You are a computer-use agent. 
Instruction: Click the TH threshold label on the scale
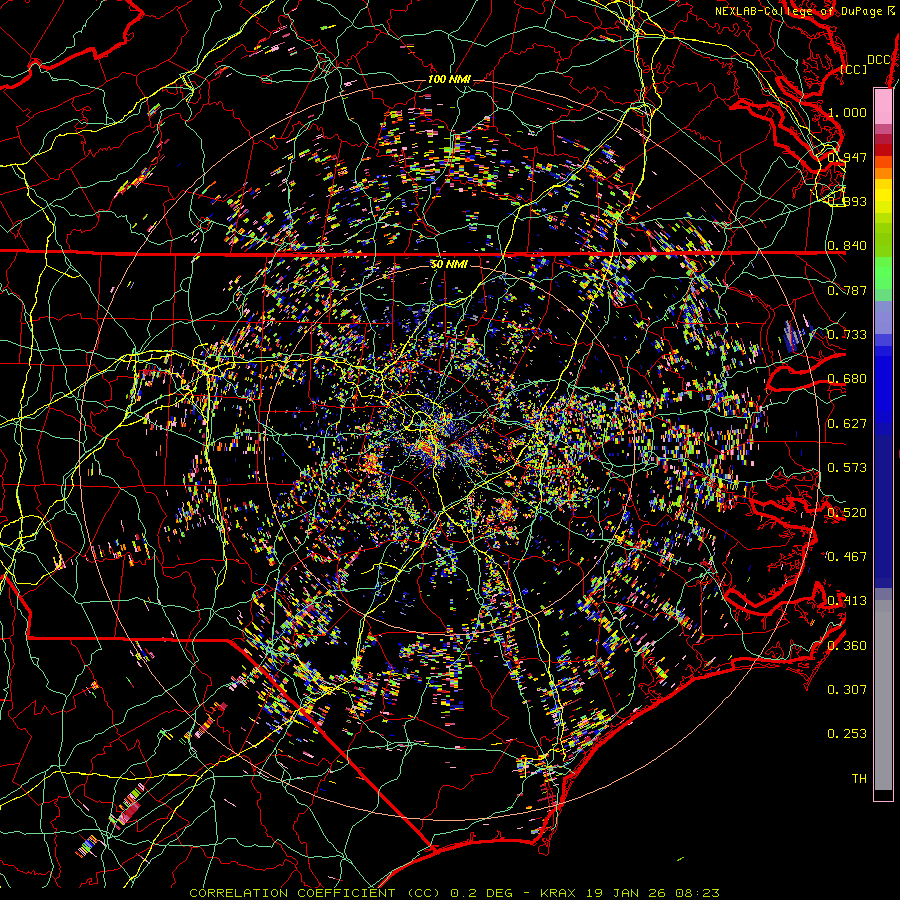tap(859, 778)
